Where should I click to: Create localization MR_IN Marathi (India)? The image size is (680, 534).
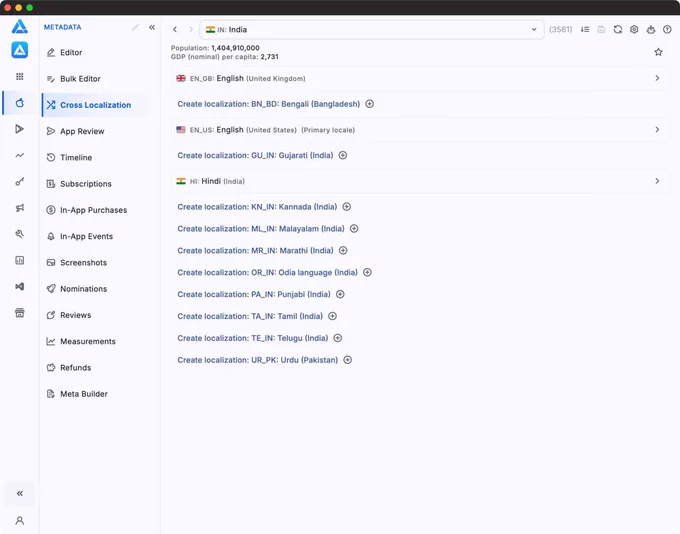click(x=262, y=251)
